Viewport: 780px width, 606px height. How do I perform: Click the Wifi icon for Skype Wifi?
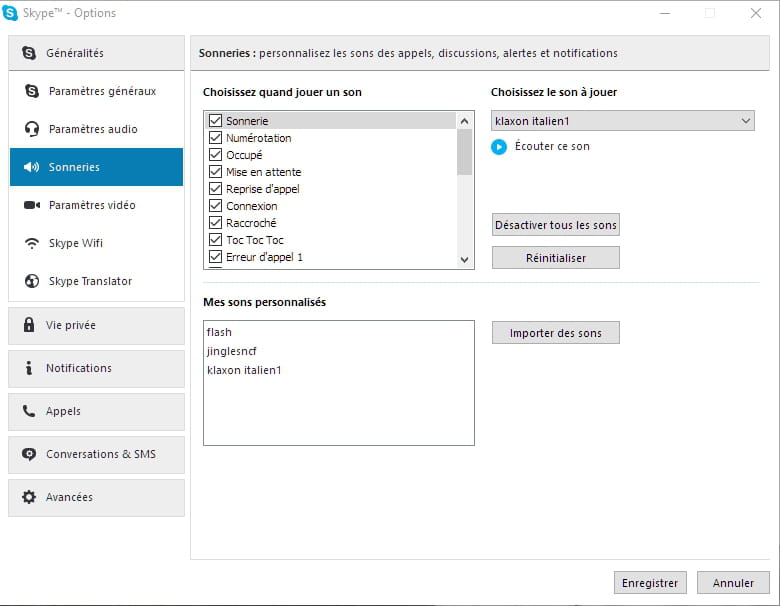[x=32, y=243]
